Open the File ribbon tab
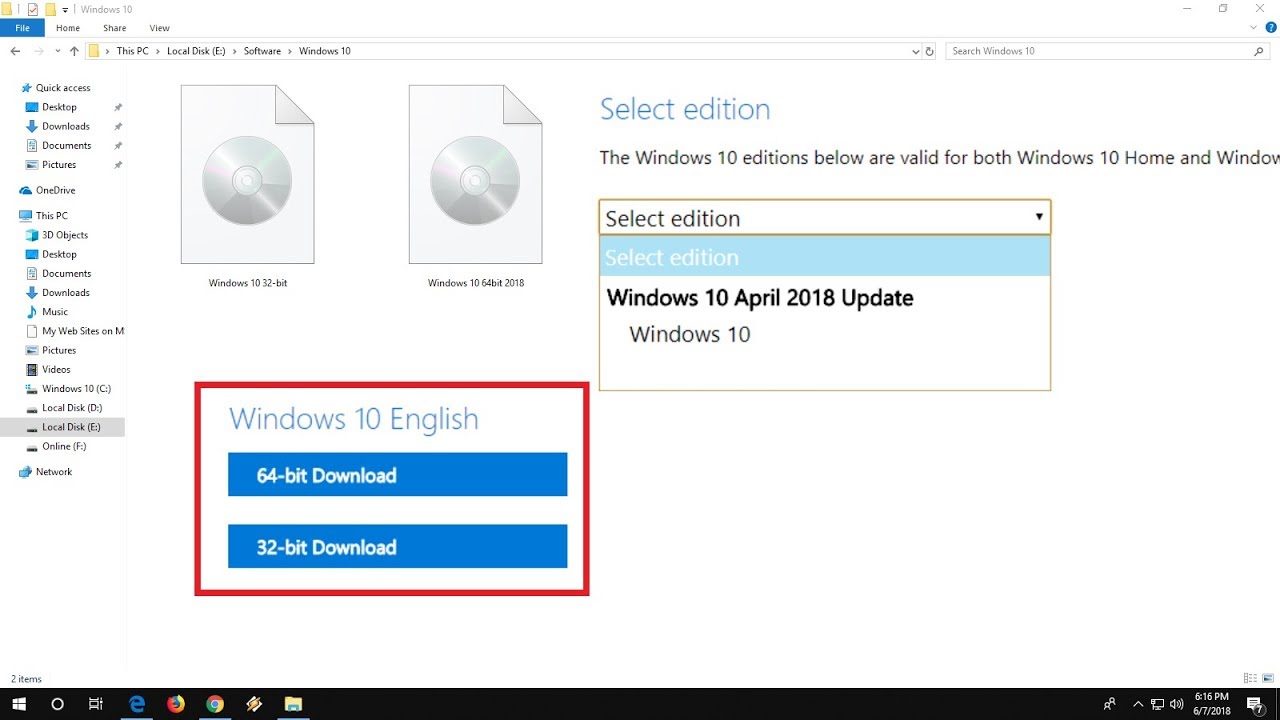The image size is (1280, 720). [22, 28]
